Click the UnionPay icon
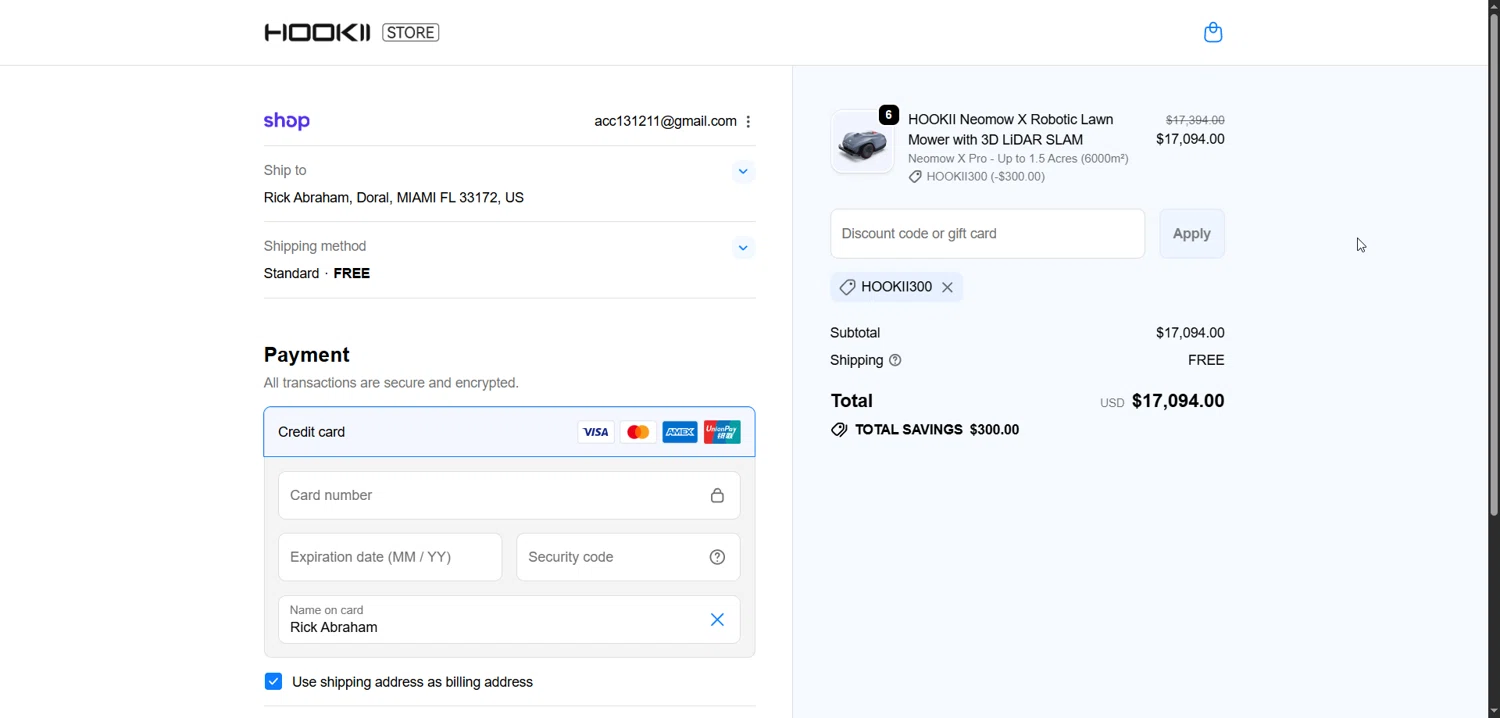 point(722,432)
